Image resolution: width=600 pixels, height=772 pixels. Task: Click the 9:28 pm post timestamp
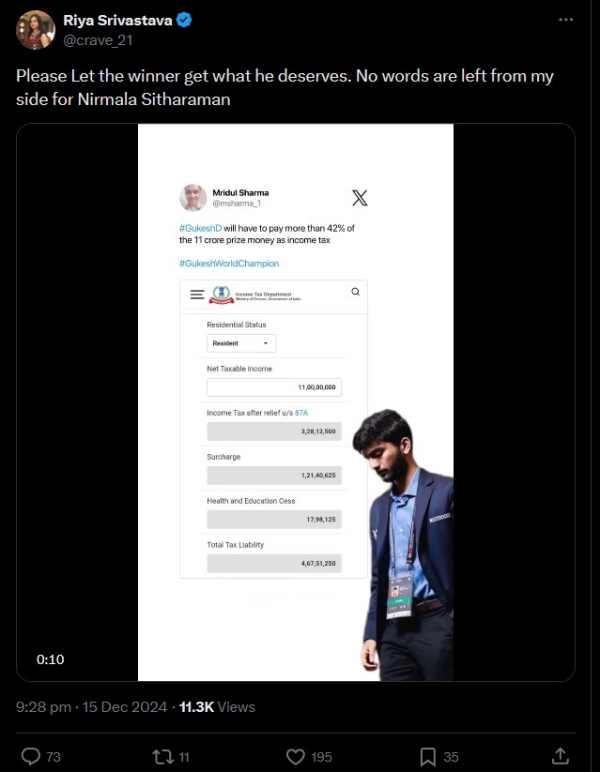pos(43,707)
